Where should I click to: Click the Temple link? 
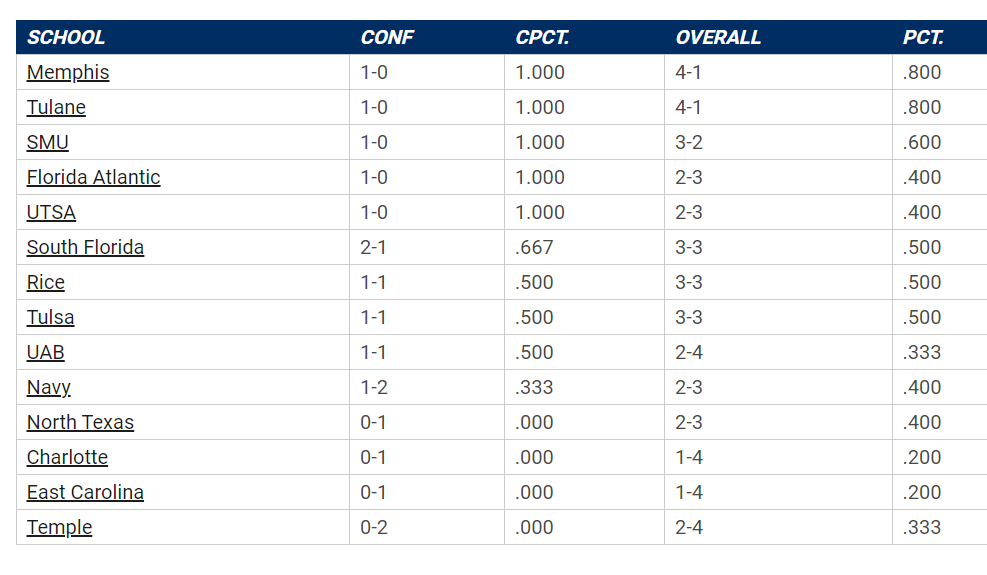click(59, 527)
